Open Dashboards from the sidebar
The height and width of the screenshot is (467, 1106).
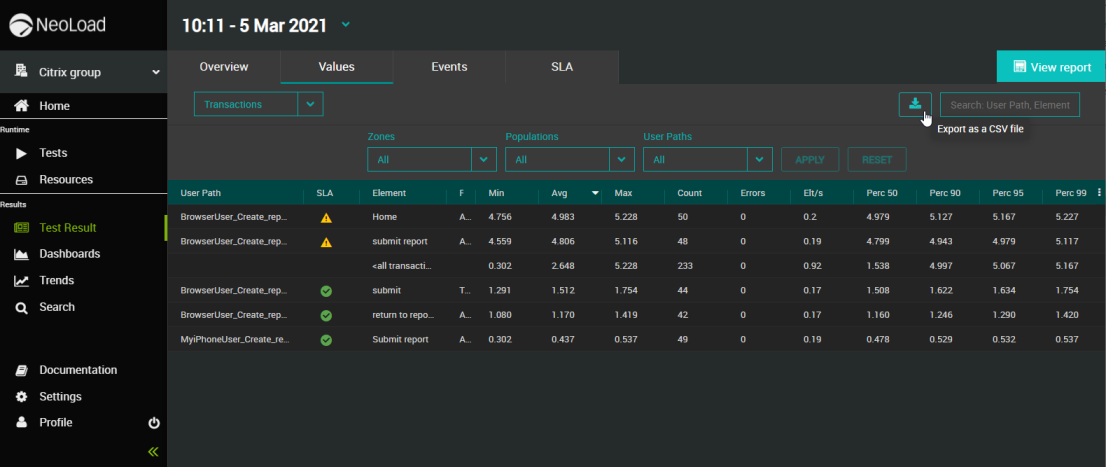click(69, 254)
